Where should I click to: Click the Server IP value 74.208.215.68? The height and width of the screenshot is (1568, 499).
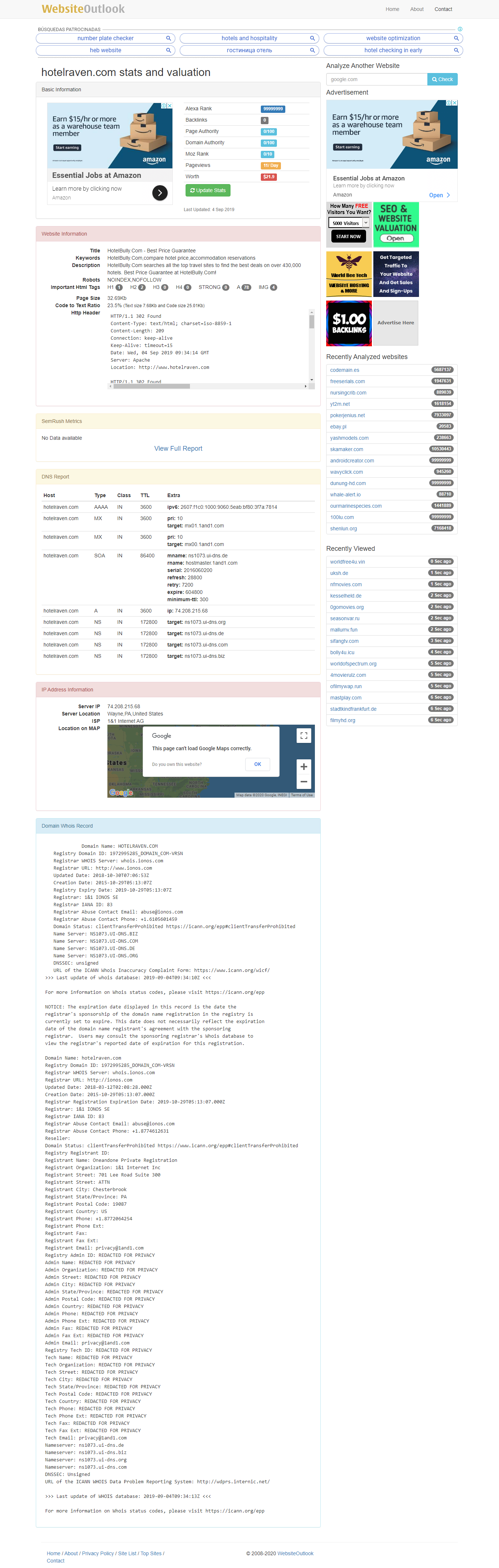123,707
